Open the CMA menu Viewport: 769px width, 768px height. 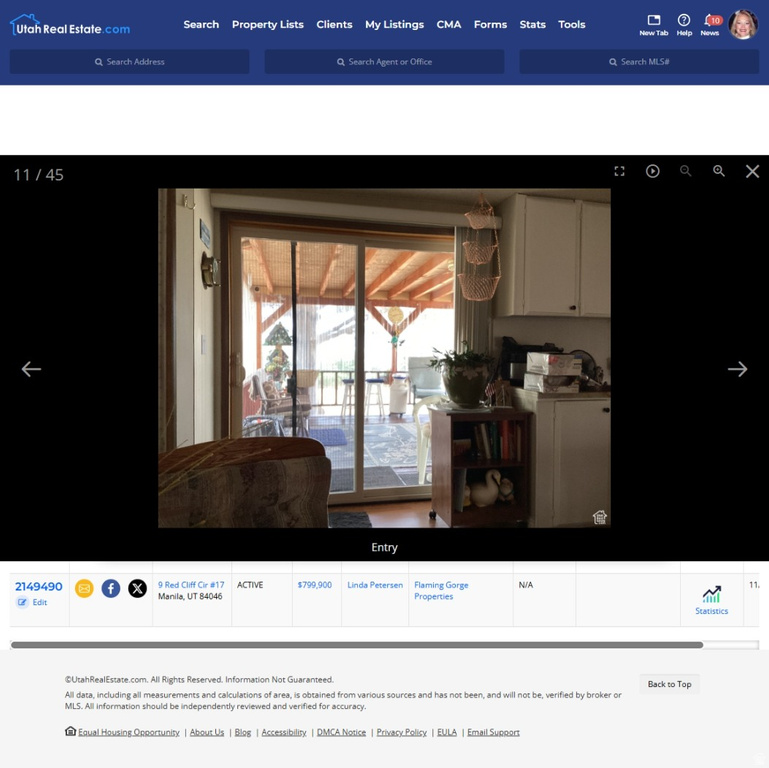(x=449, y=24)
